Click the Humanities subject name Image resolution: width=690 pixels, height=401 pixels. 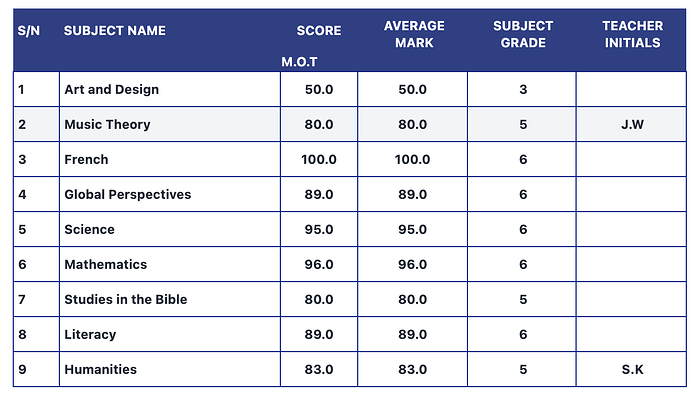pyautogui.click(x=100, y=370)
